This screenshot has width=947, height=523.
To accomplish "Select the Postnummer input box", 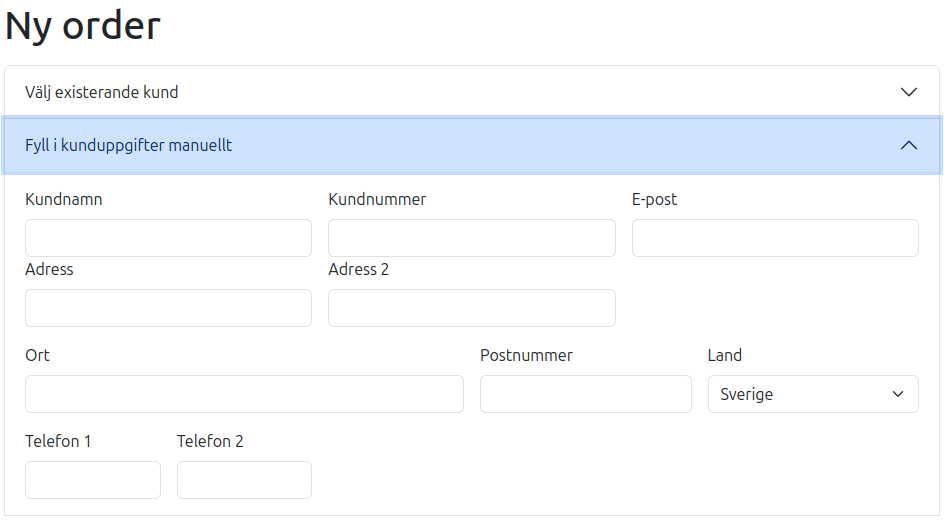I will [x=585, y=394].
